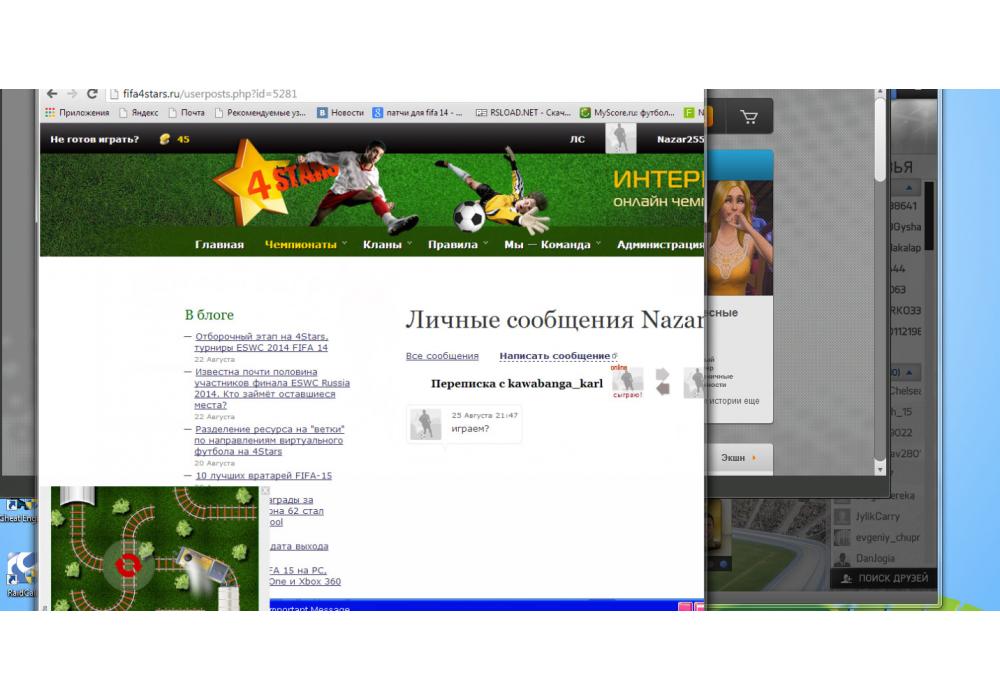Reload the page with the refresh icon
Screen dimensions: 1000x700
[92, 94]
